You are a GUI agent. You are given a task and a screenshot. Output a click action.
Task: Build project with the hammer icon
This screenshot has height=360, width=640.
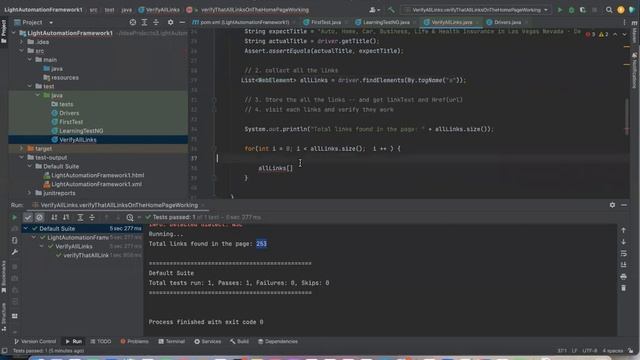click(x=391, y=10)
